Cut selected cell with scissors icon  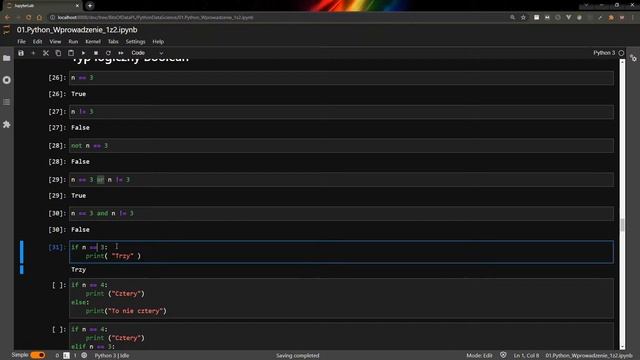click(46, 53)
